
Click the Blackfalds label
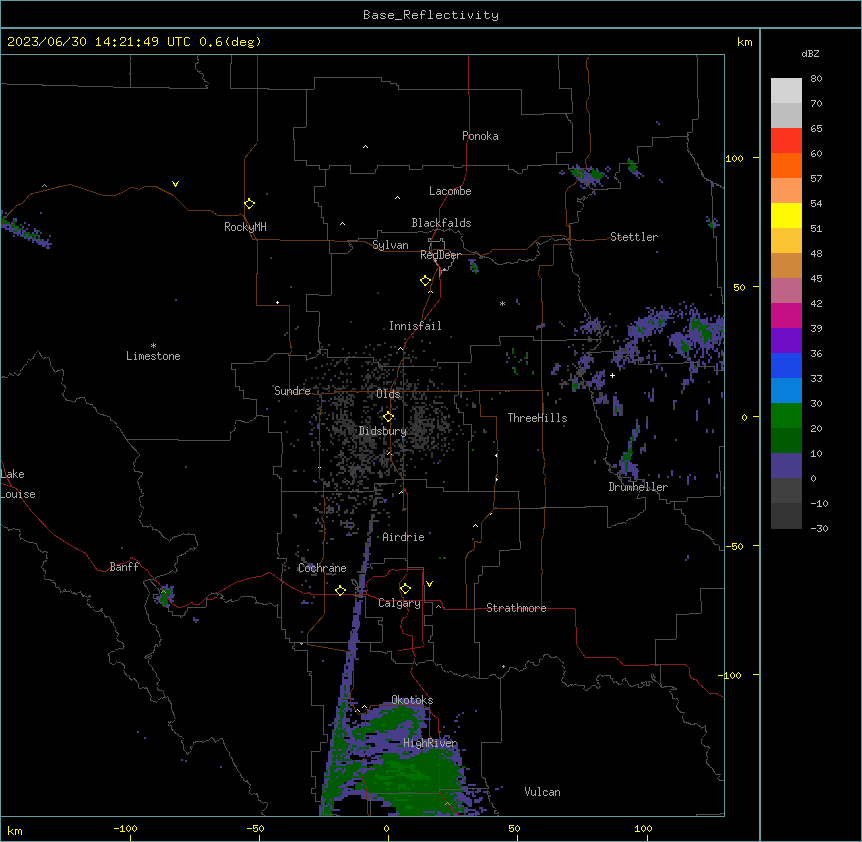pyautogui.click(x=441, y=223)
